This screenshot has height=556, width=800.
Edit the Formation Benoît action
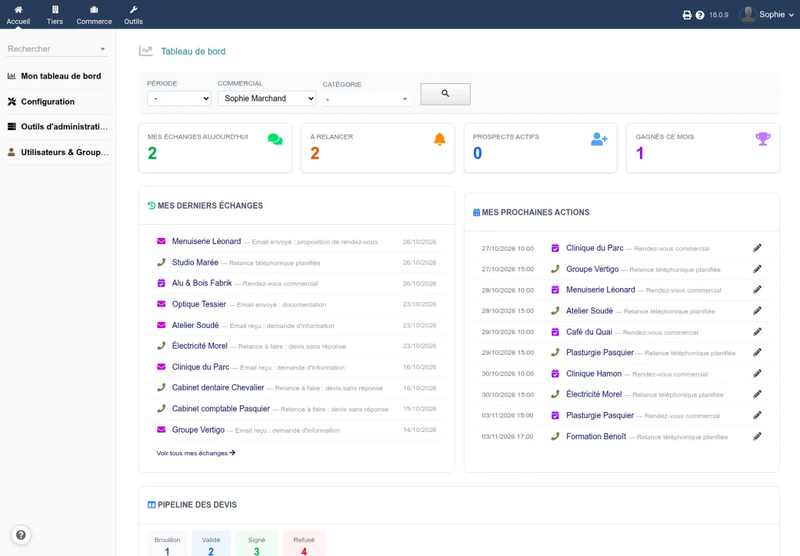click(757, 436)
